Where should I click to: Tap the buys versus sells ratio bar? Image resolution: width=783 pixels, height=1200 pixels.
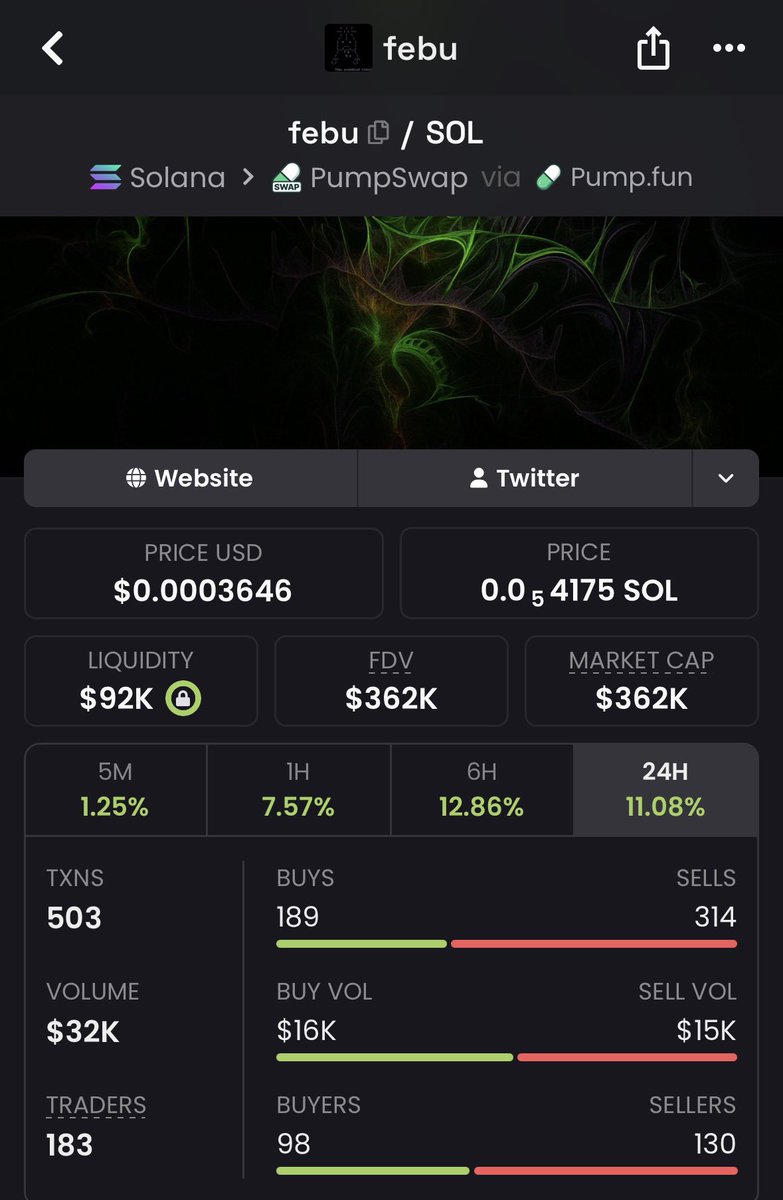click(x=507, y=943)
